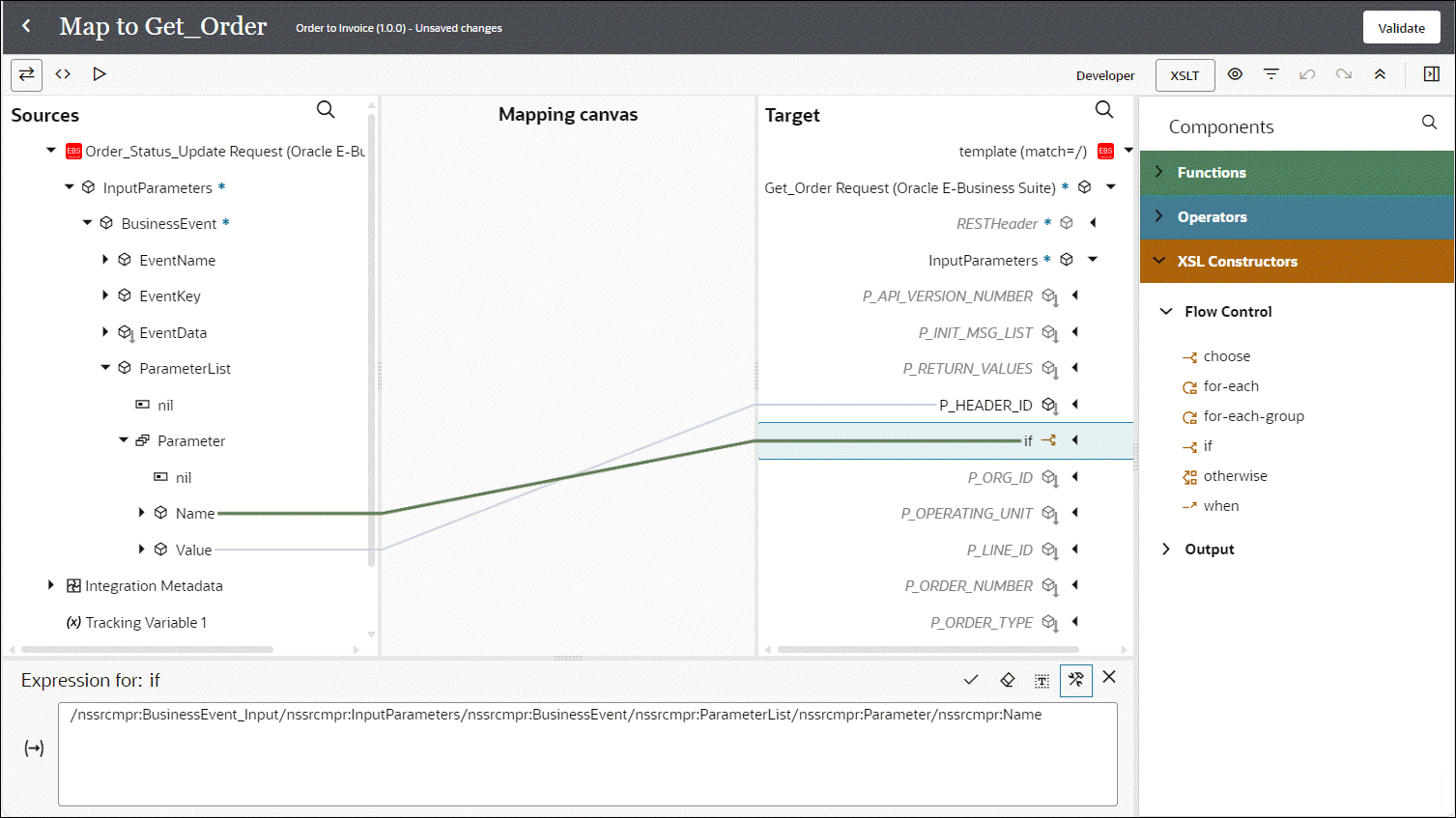Select P_ORDER_TYPE target element
Viewport: 1456px width, 818px height.
point(982,623)
